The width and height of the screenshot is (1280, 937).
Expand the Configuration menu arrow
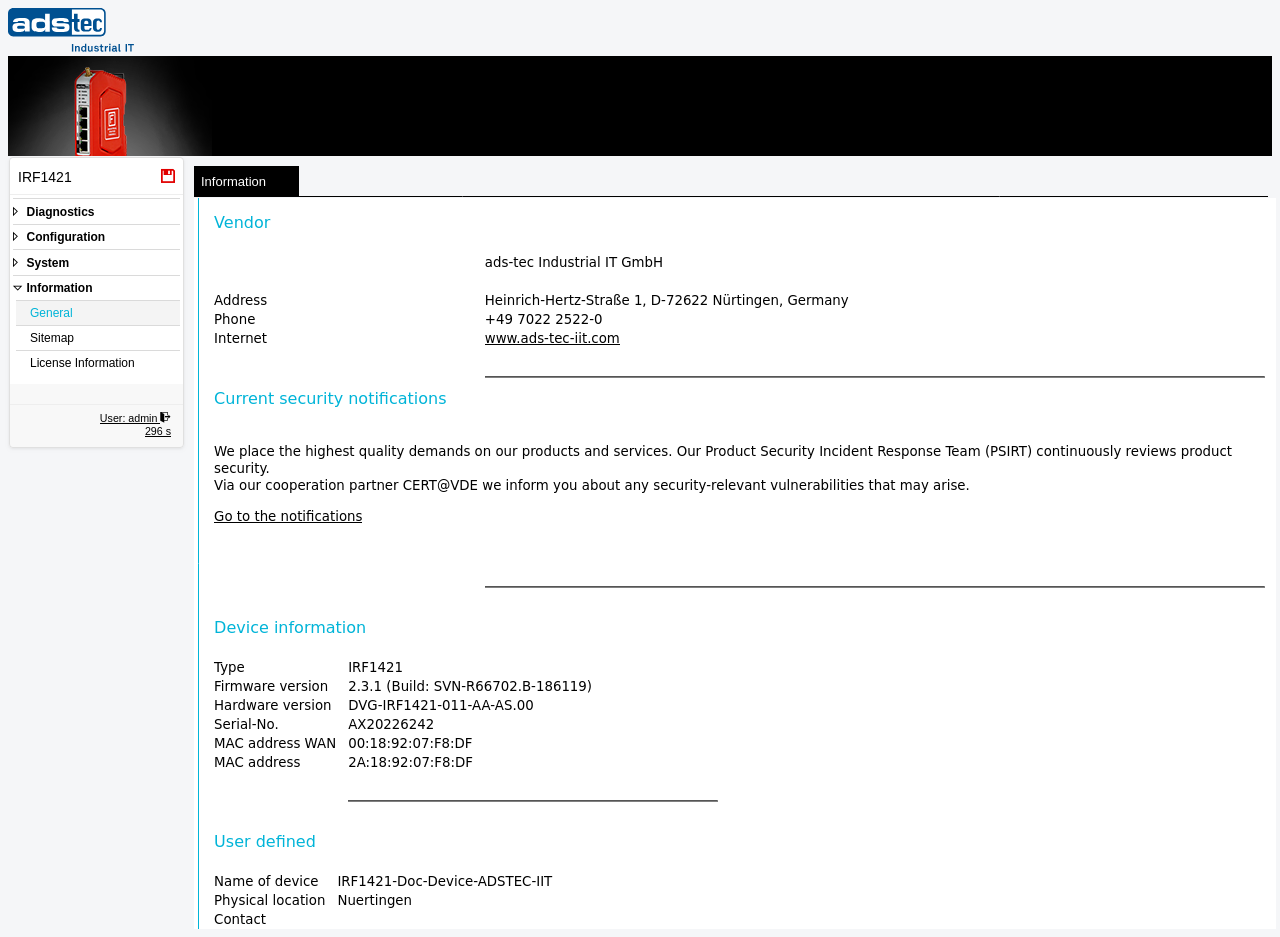(x=16, y=237)
